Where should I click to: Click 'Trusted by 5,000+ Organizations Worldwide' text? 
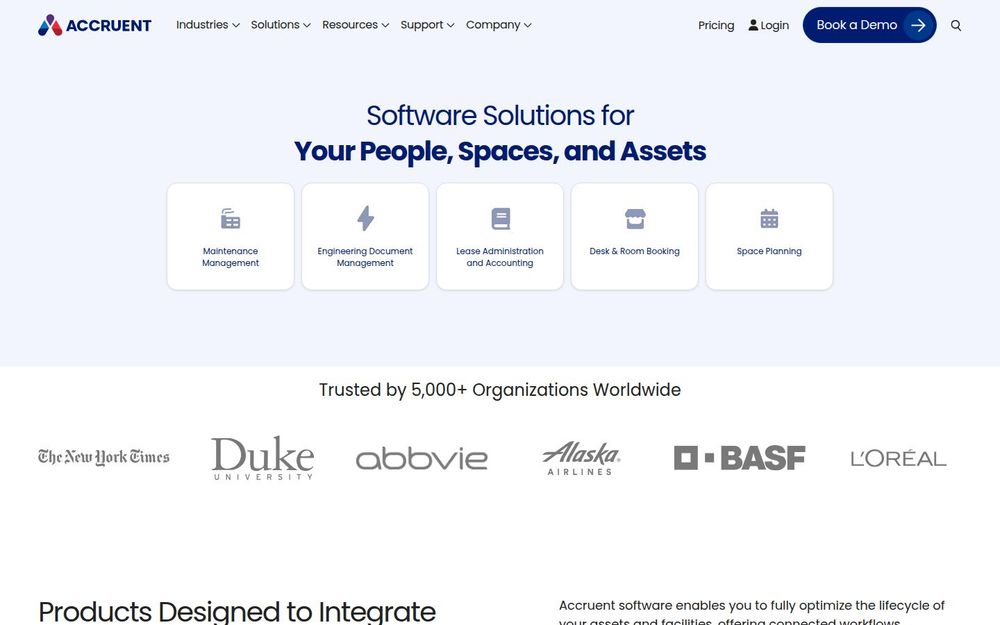[x=500, y=390]
